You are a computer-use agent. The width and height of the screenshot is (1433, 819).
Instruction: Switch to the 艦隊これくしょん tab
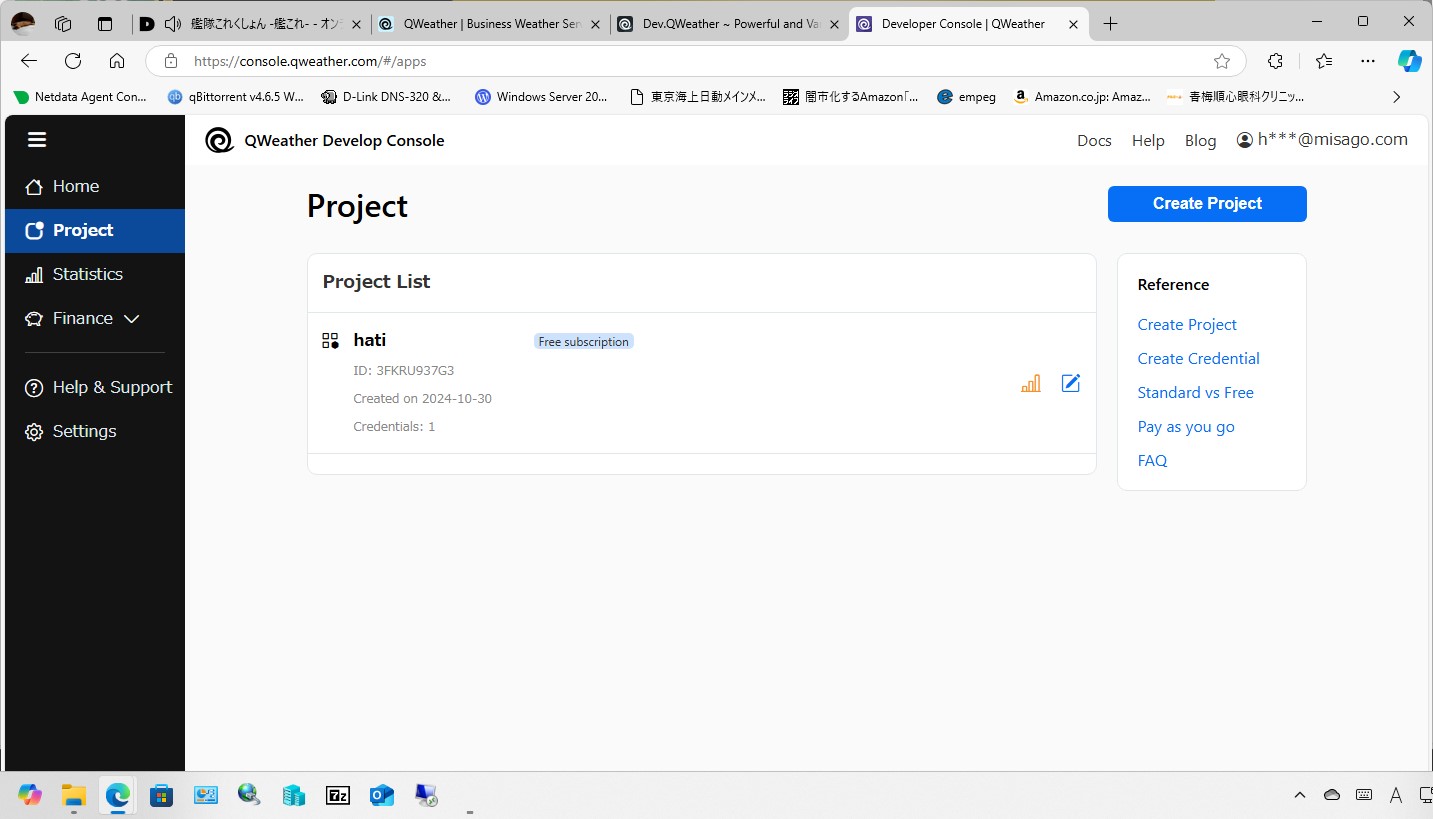[x=250, y=24]
